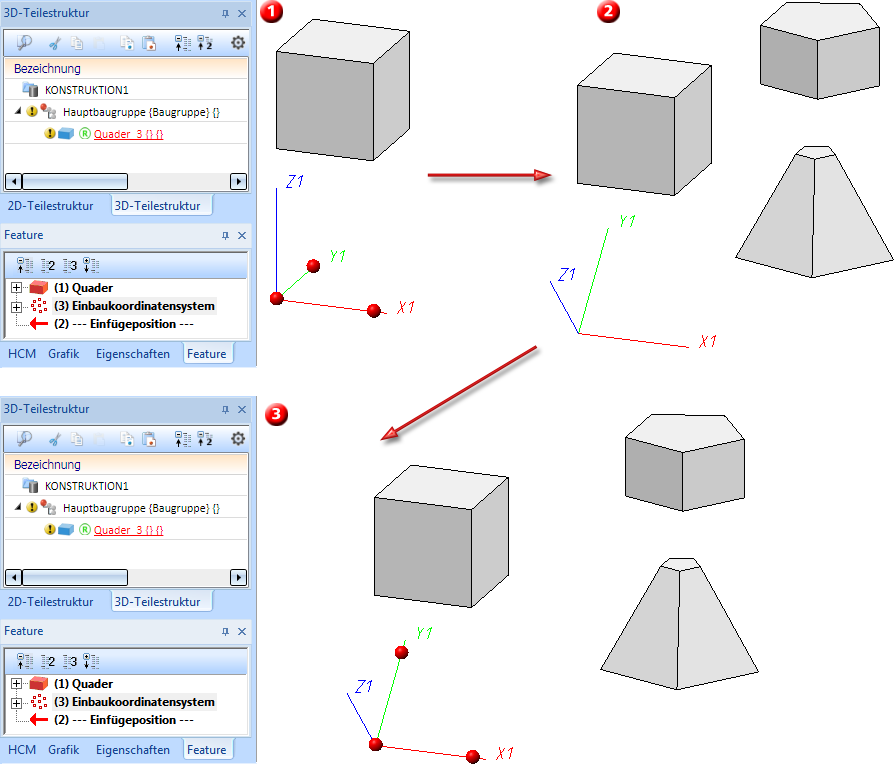Click right scroll arrow in lower 3D-Teilestruktur
Viewport: 894px width, 764px height.
click(238, 578)
